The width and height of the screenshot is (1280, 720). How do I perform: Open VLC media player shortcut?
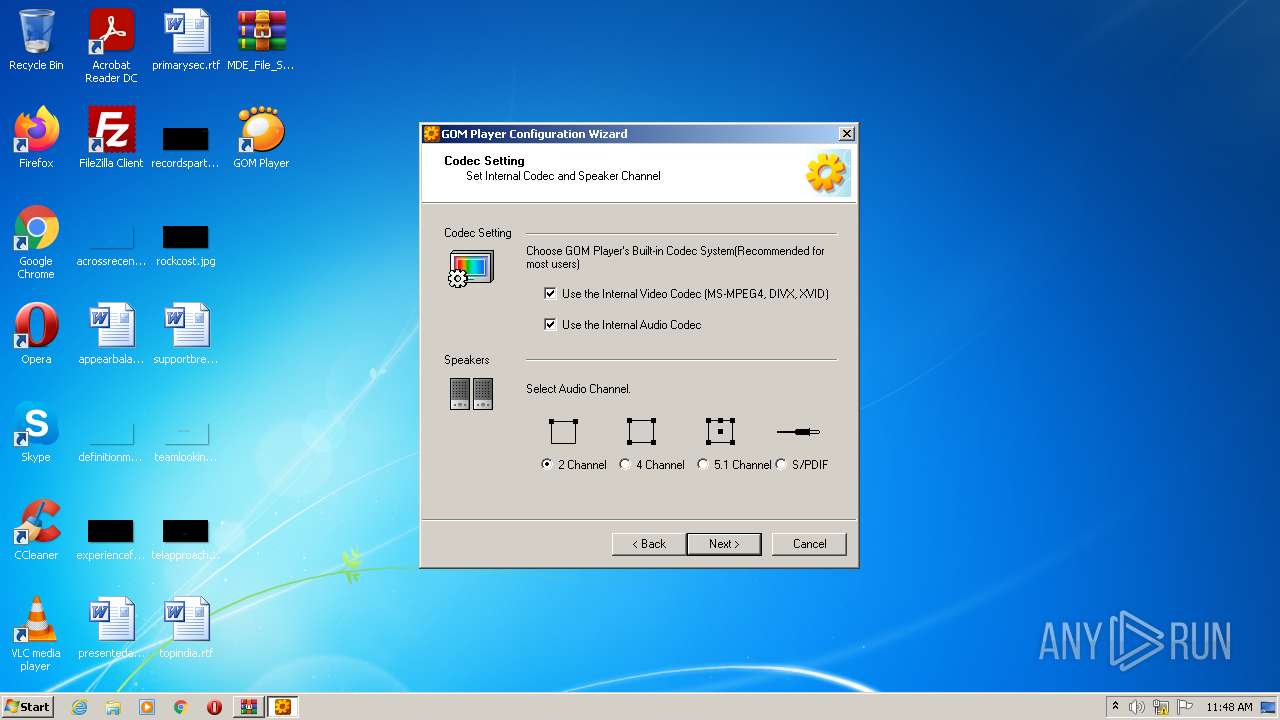click(36, 634)
